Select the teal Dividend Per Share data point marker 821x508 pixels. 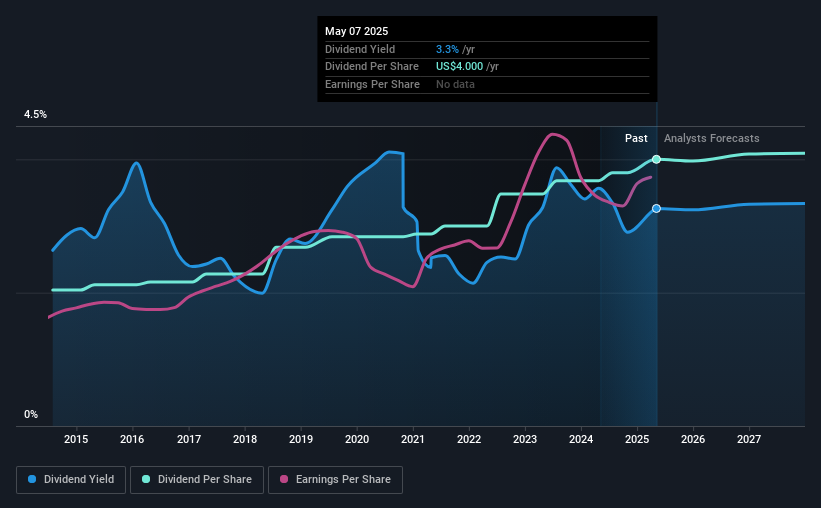point(656,159)
